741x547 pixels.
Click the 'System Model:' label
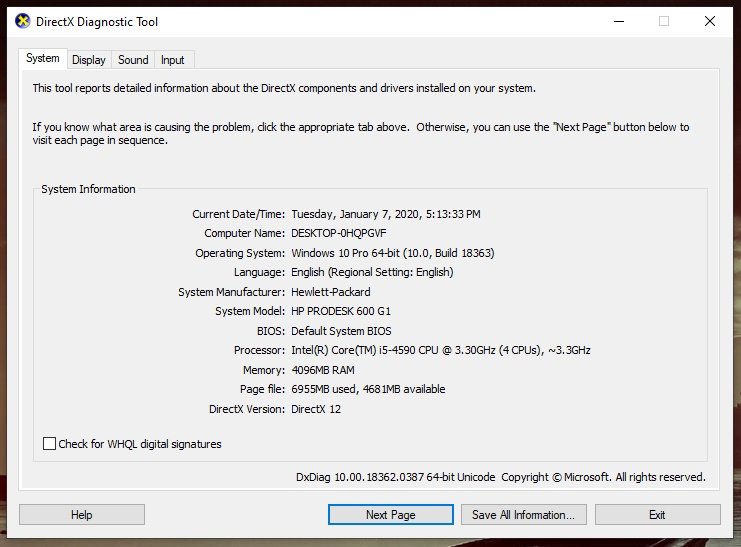pyautogui.click(x=250, y=311)
